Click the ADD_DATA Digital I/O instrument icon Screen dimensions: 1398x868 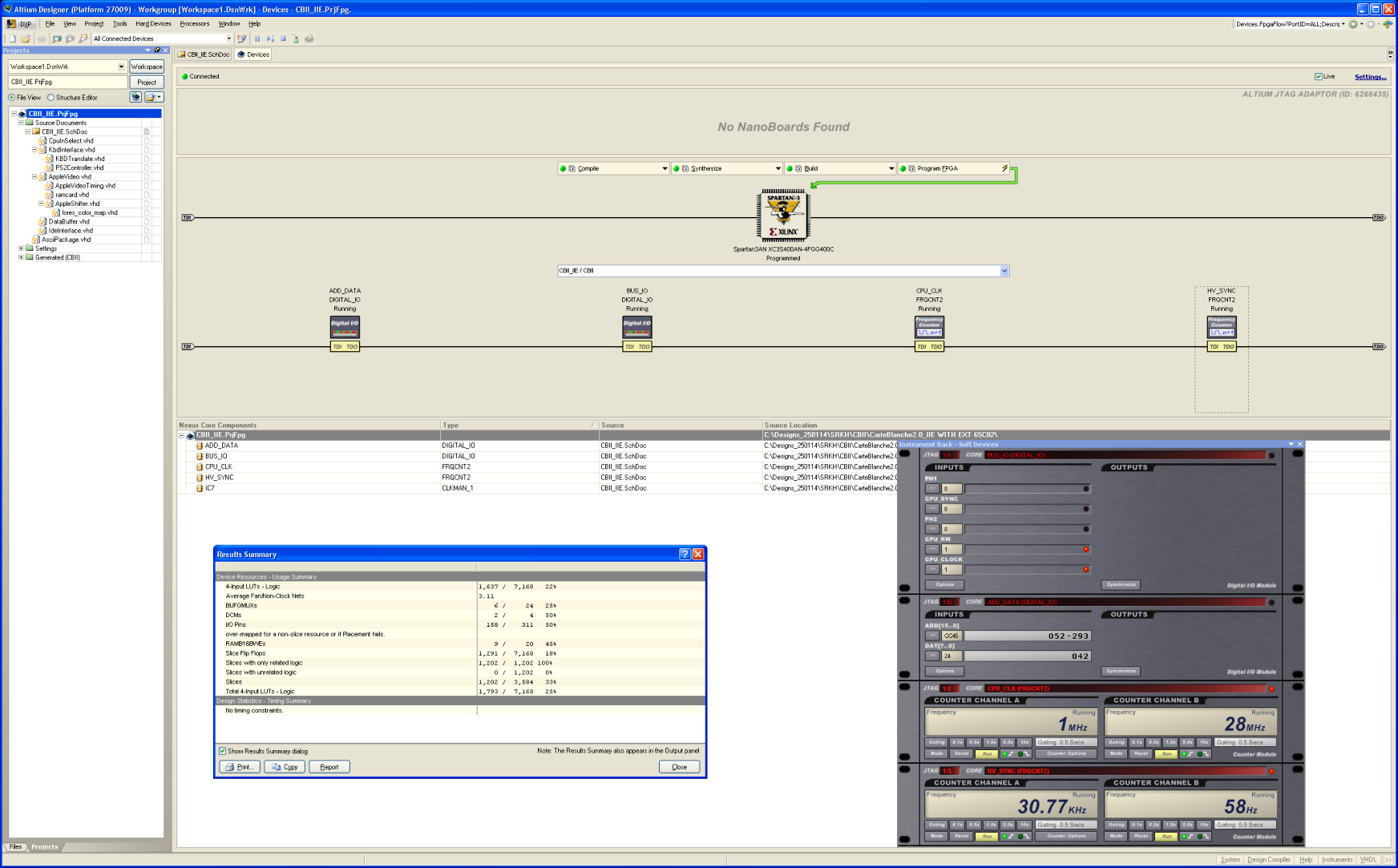point(345,327)
